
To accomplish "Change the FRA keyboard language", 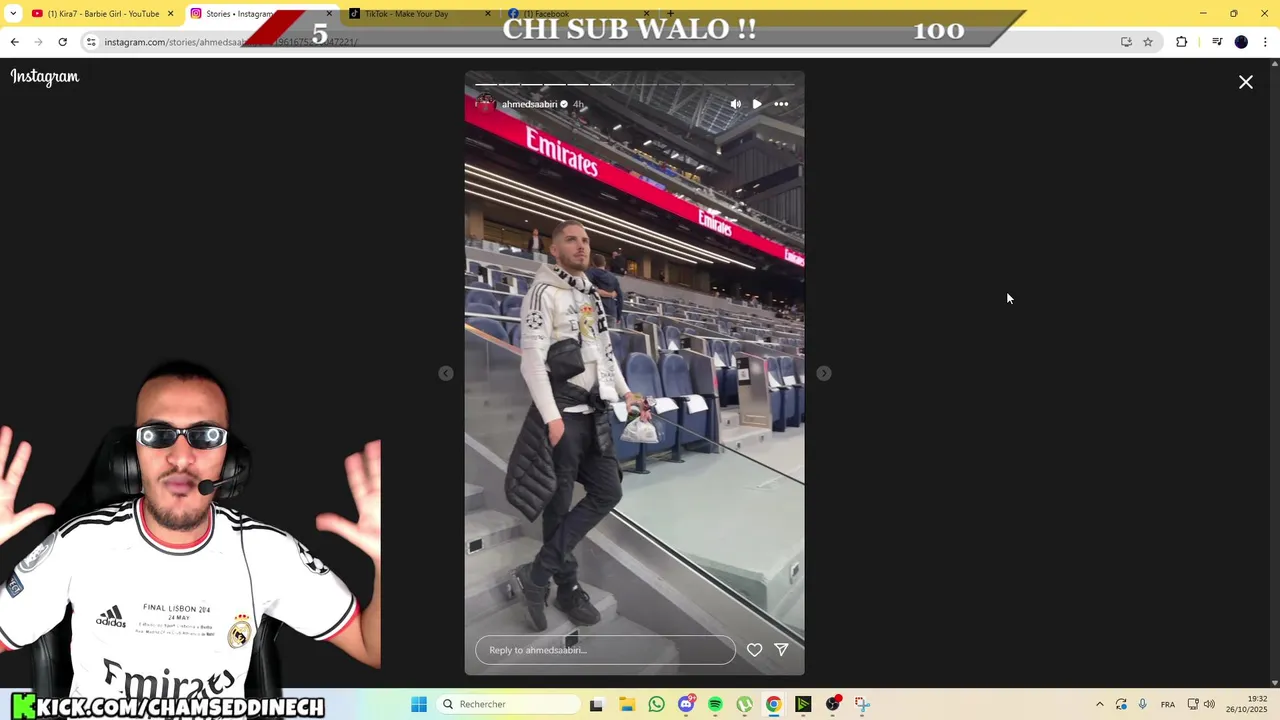I will (1168, 704).
